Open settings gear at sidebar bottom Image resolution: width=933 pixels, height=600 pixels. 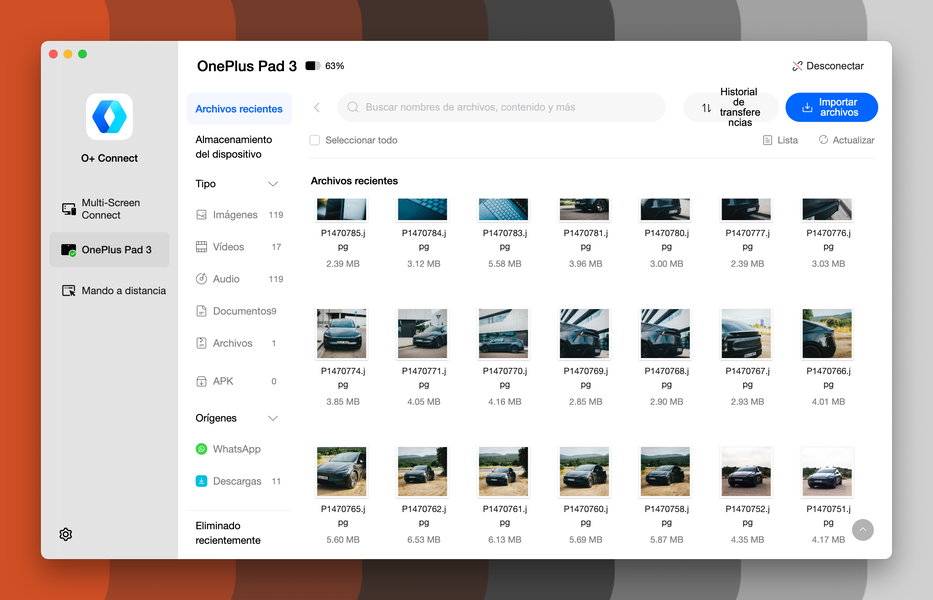(66, 534)
